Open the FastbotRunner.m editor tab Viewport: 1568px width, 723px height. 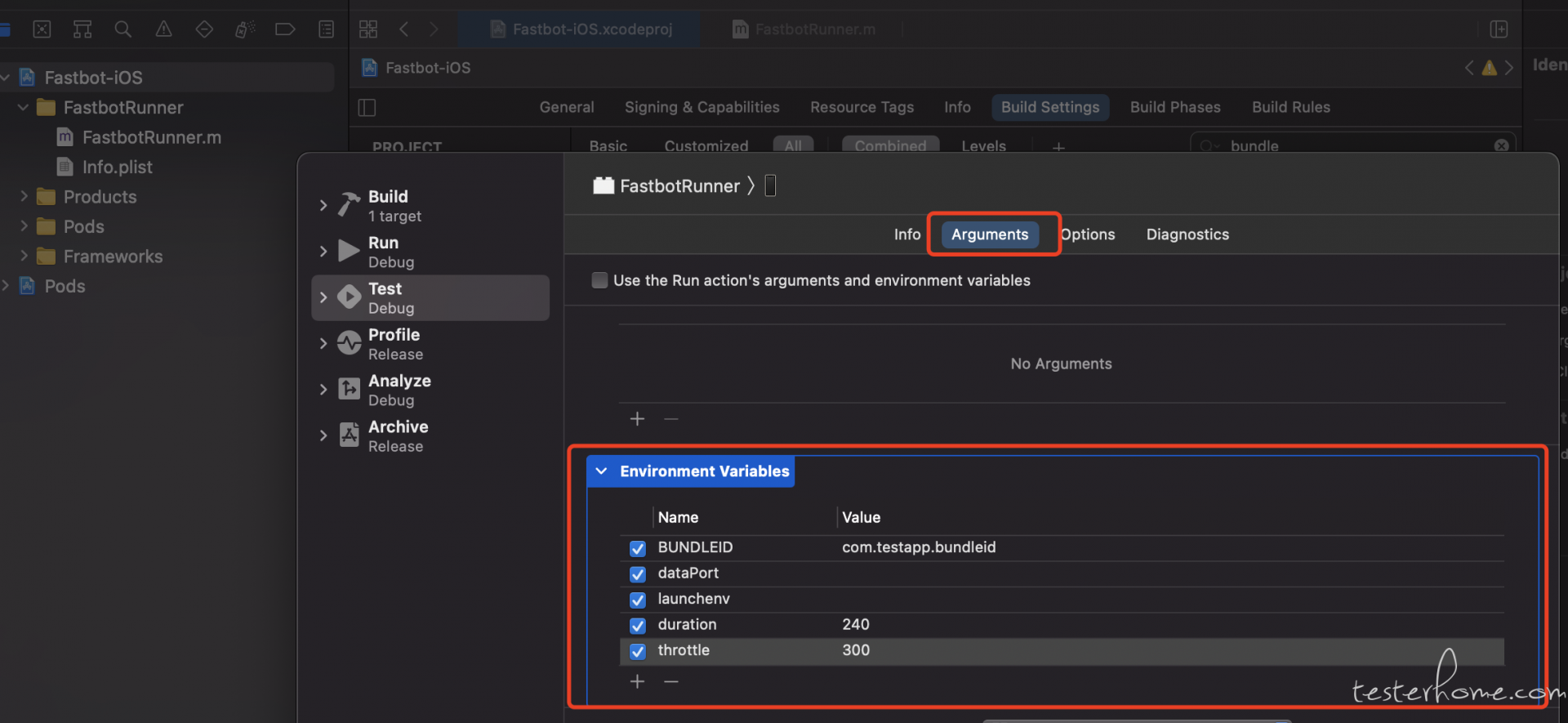pos(804,29)
